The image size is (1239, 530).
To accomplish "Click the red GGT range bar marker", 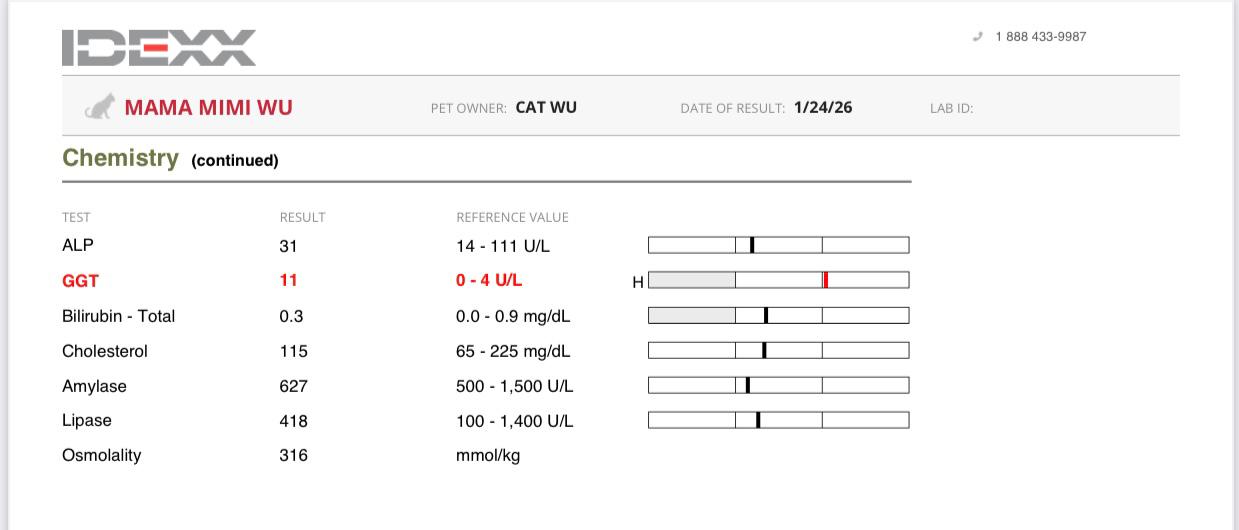I will pyautogui.click(x=826, y=280).
